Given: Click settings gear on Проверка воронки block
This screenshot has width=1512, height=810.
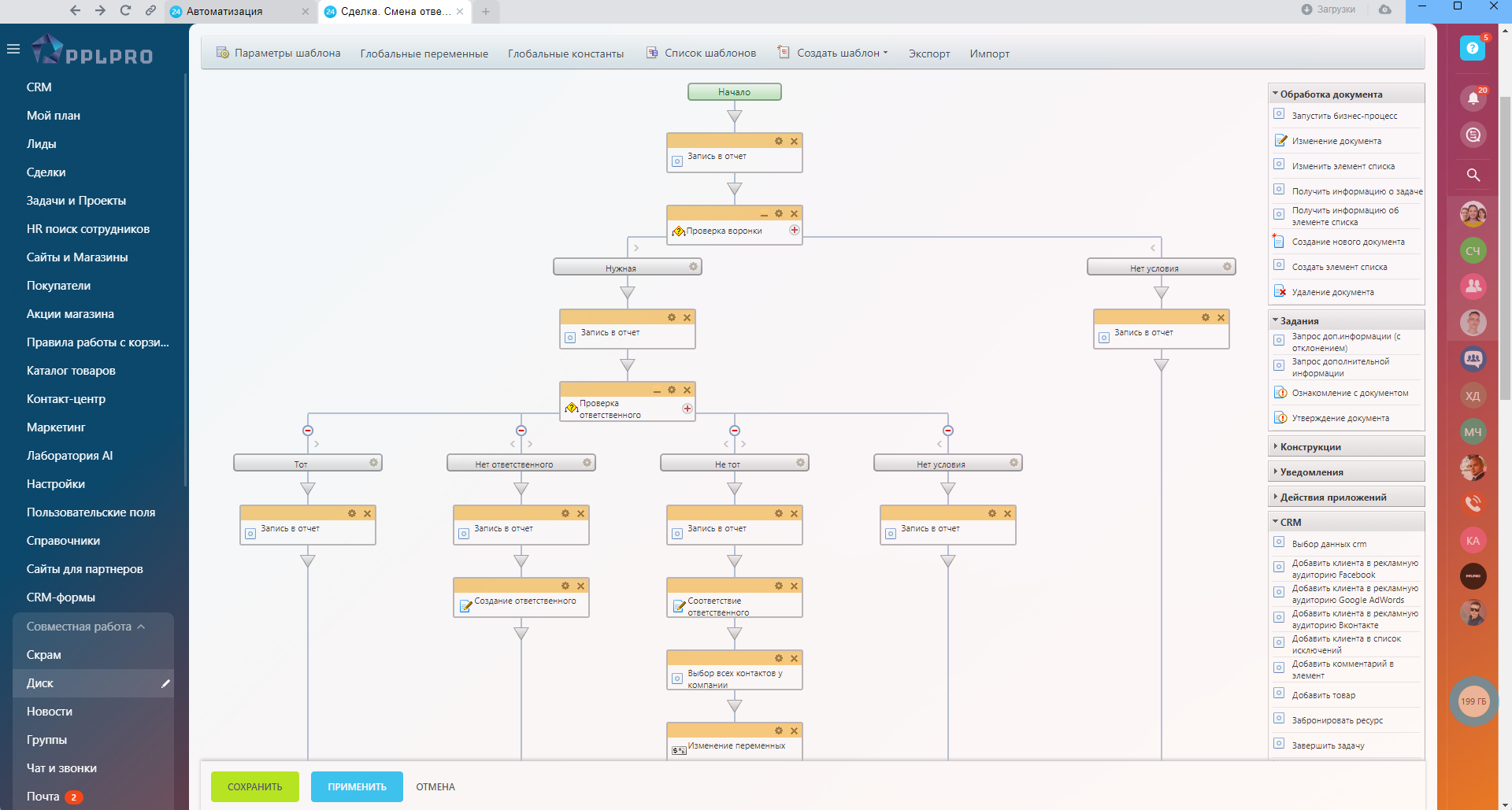Looking at the screenshot, I should pyautogui.click(x=778, y=213).
